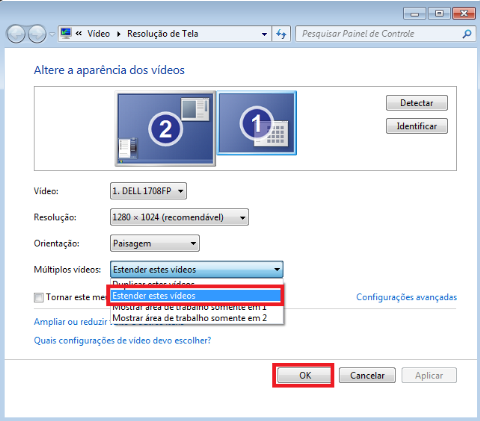This screenshot has width=480, height=421.
Task: Click the Control Panel monitor icon in address bar
Action: pos(66,33)
